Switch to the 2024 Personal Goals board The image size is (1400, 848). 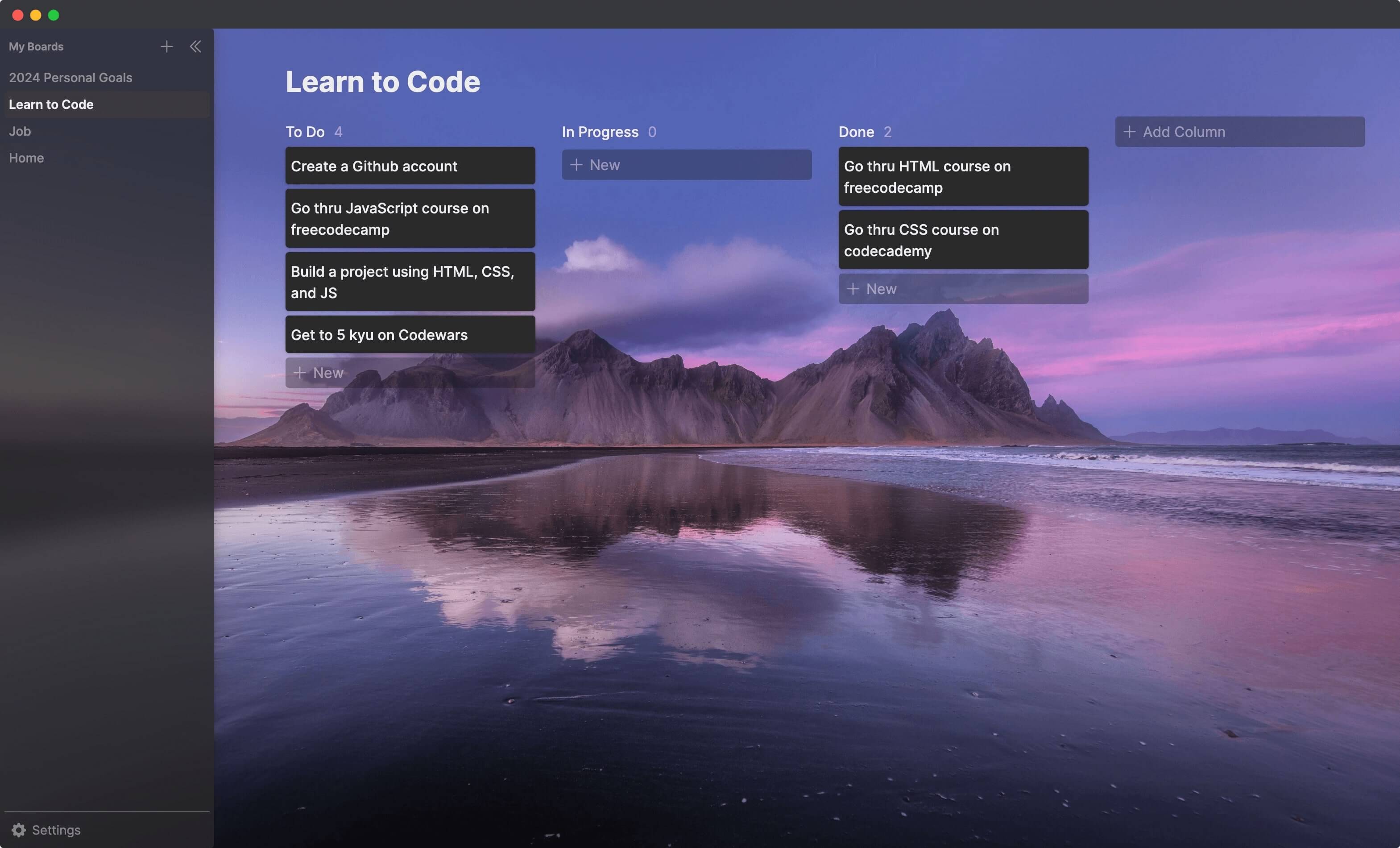pyautogui.click(x=70, y=77)
